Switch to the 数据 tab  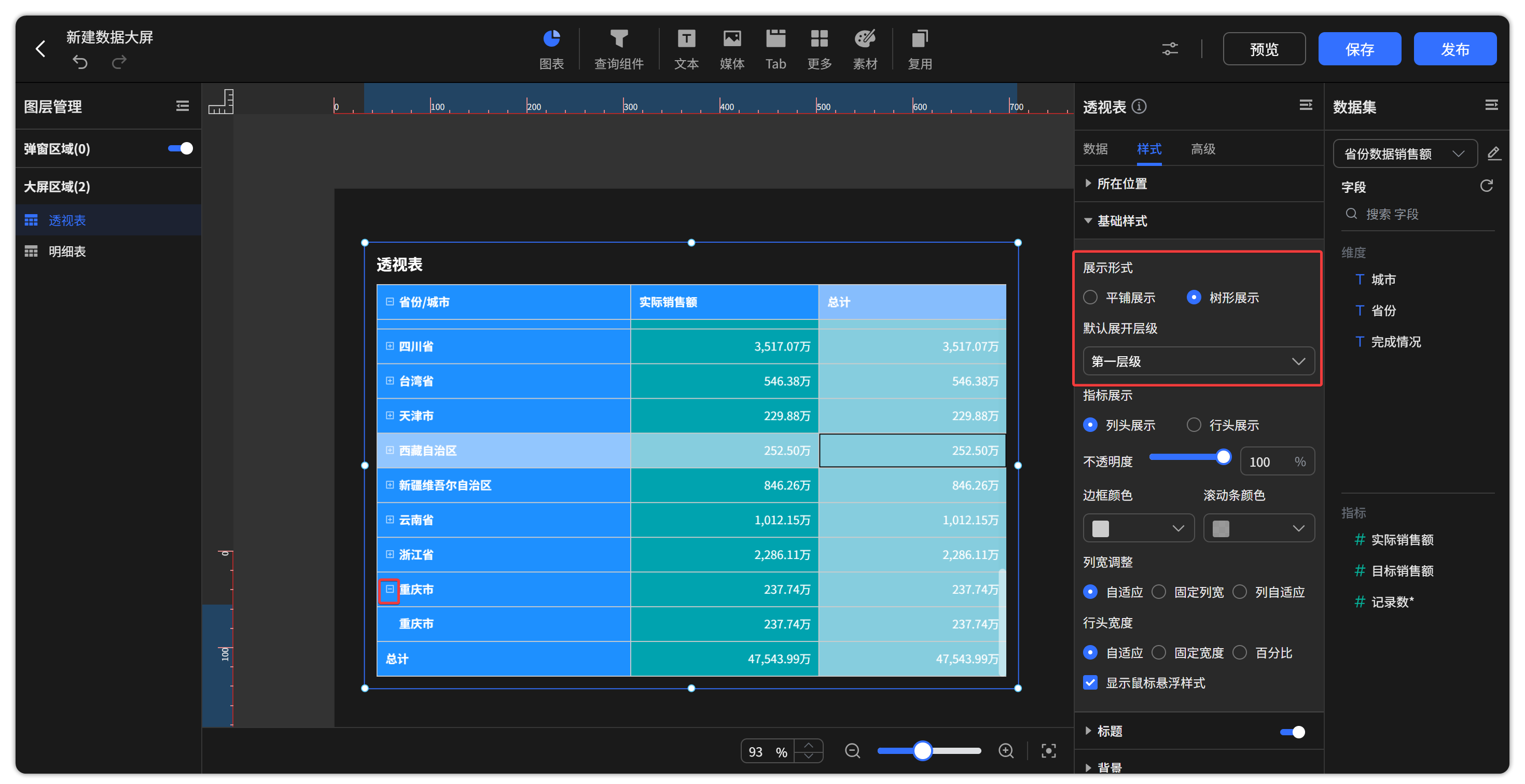click(1096, 148)
